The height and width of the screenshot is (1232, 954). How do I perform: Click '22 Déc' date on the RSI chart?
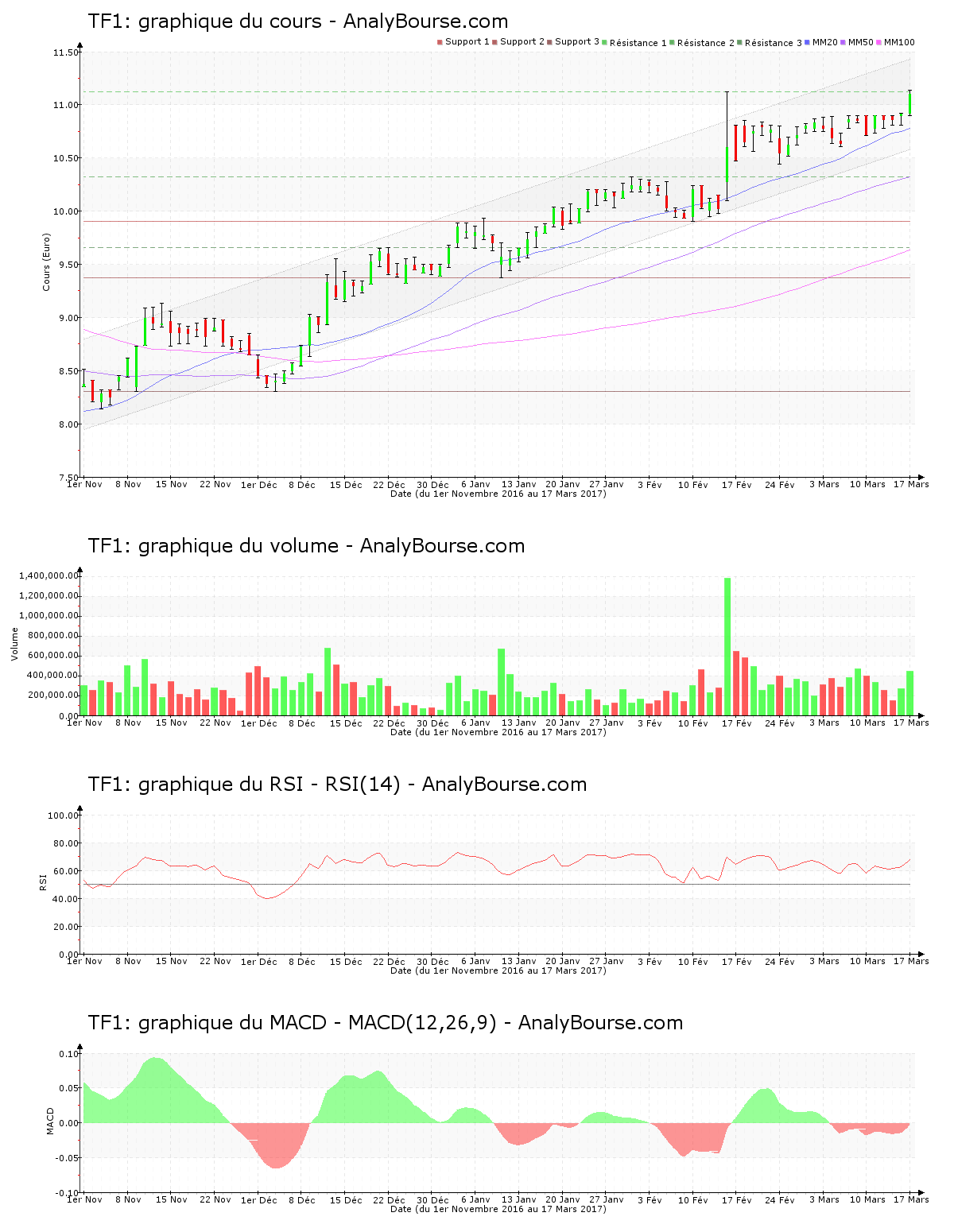coord(390,962)
